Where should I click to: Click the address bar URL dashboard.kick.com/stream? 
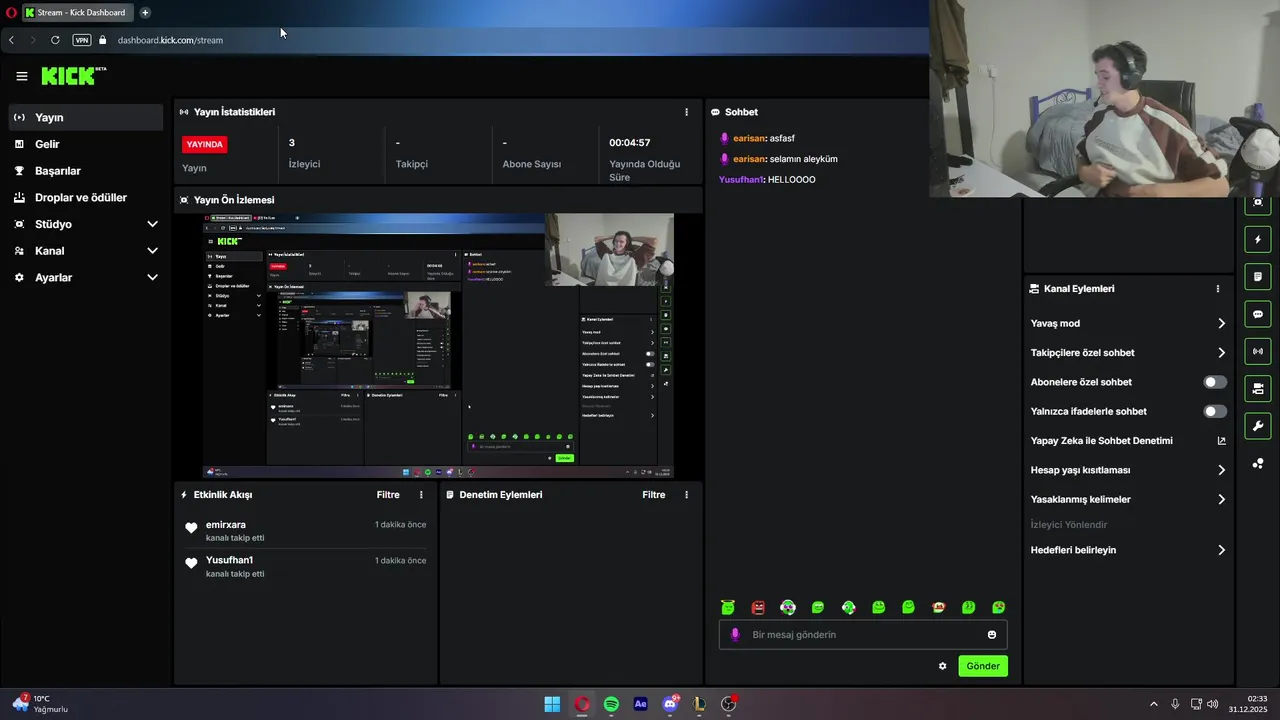click(170, 40)
